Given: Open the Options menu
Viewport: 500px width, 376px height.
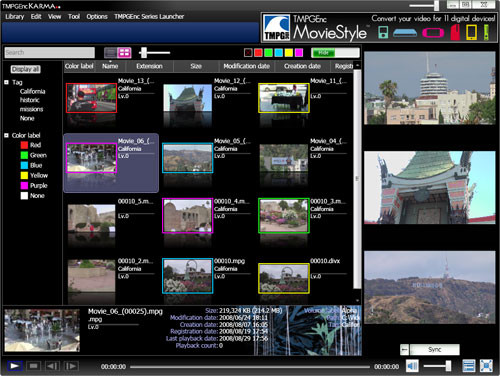Looking at the screenshot, I should pyautogui.click(x=97, y=16).
